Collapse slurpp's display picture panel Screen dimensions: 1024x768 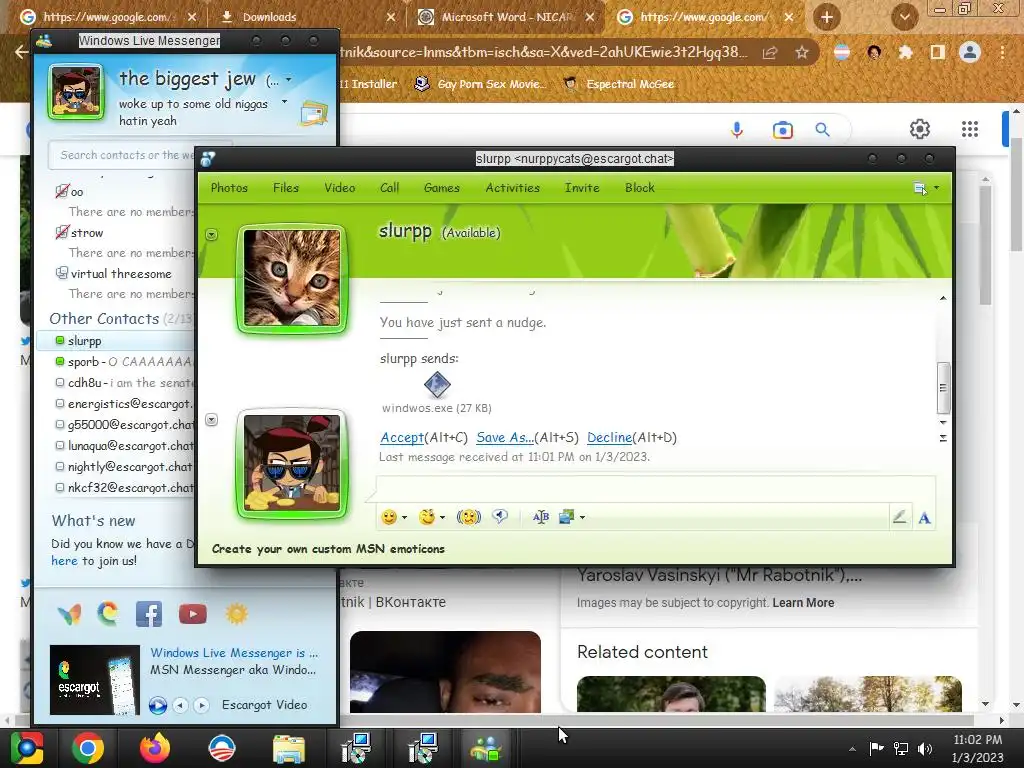212,234
